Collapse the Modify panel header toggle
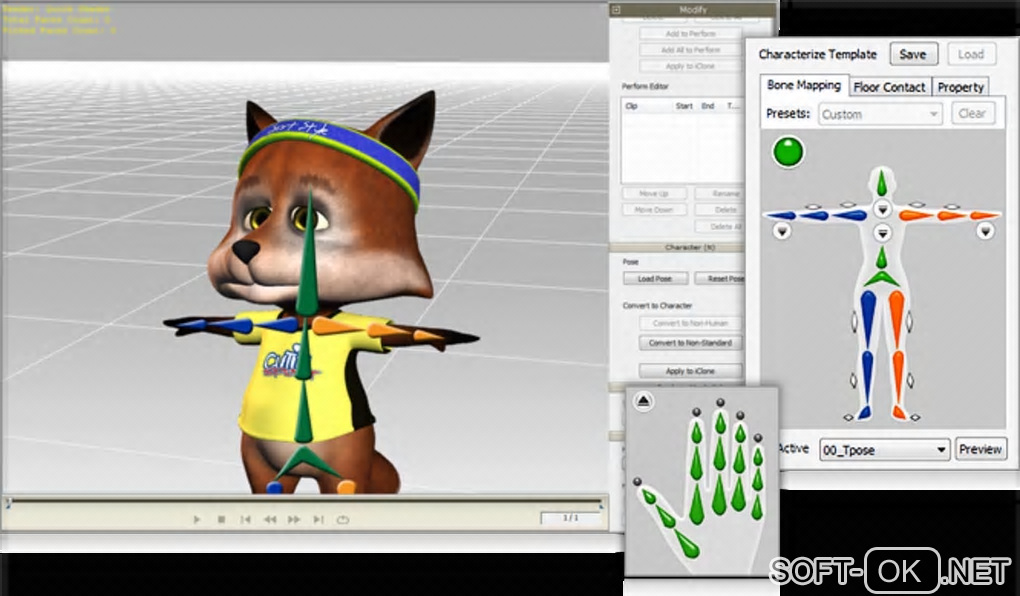Image resolution: width=1020 pixels, height=596 pixels. (616, 10)
